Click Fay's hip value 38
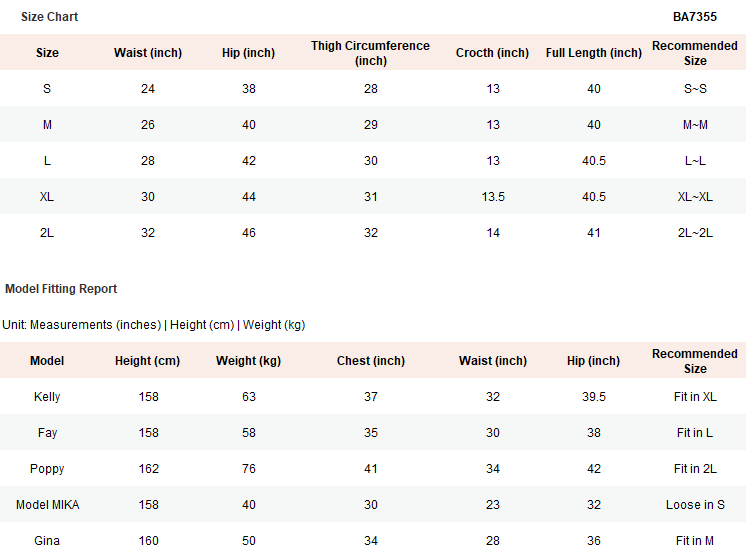This screenshot has width=755, height=560. pyautogui.click(x=594, y=433)
